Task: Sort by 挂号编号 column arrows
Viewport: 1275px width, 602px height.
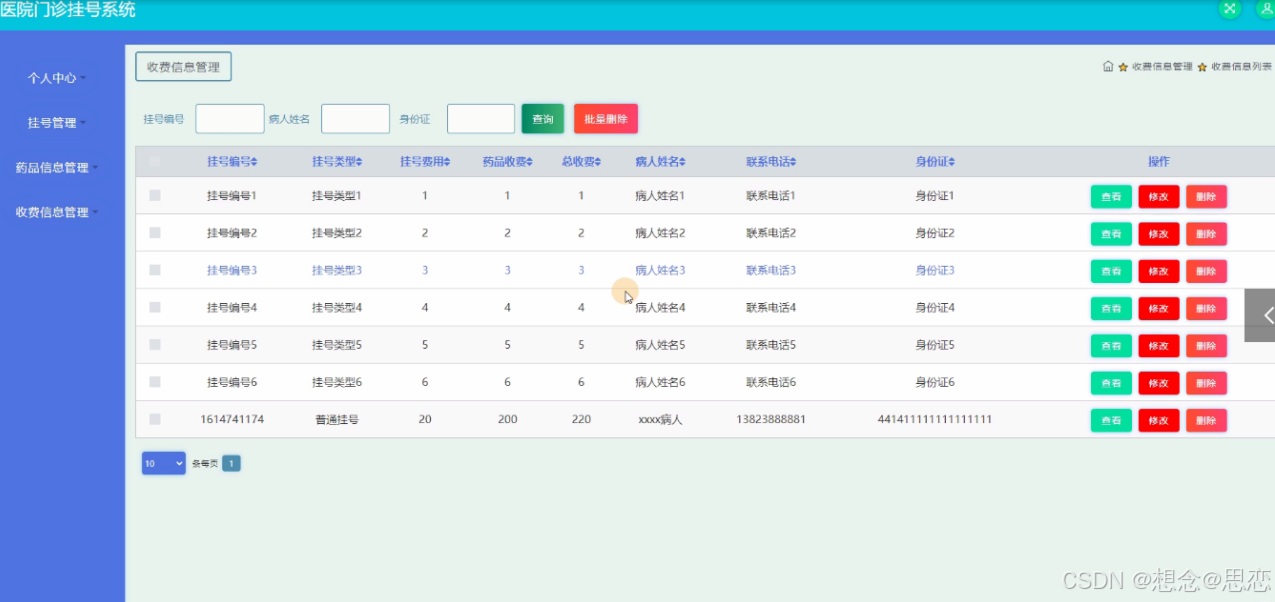Action: click(x=254, y=162)
